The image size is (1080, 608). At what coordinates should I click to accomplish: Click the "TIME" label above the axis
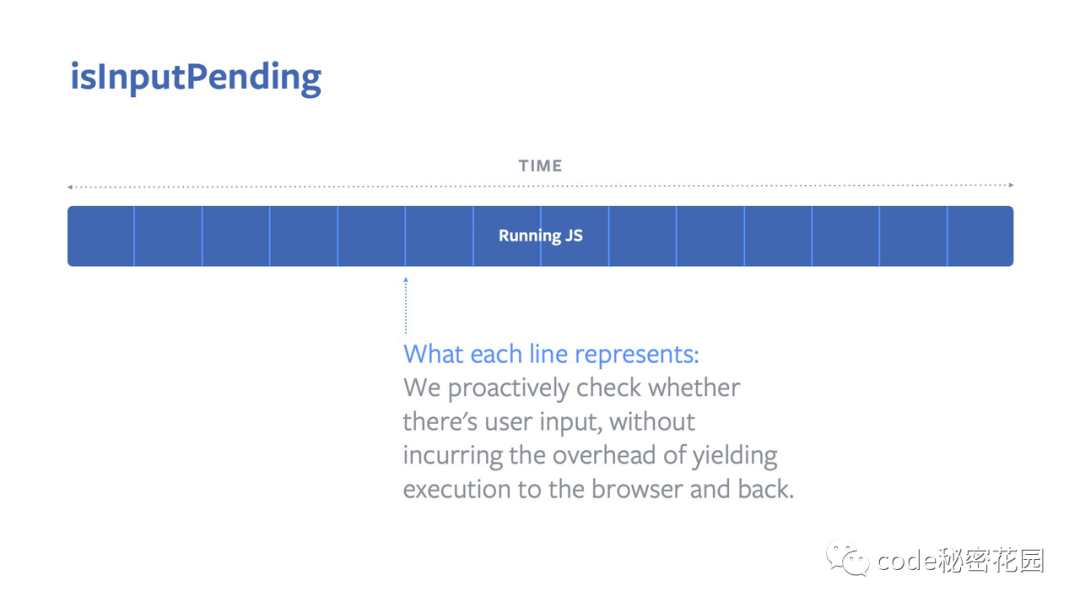coord(540,166)
